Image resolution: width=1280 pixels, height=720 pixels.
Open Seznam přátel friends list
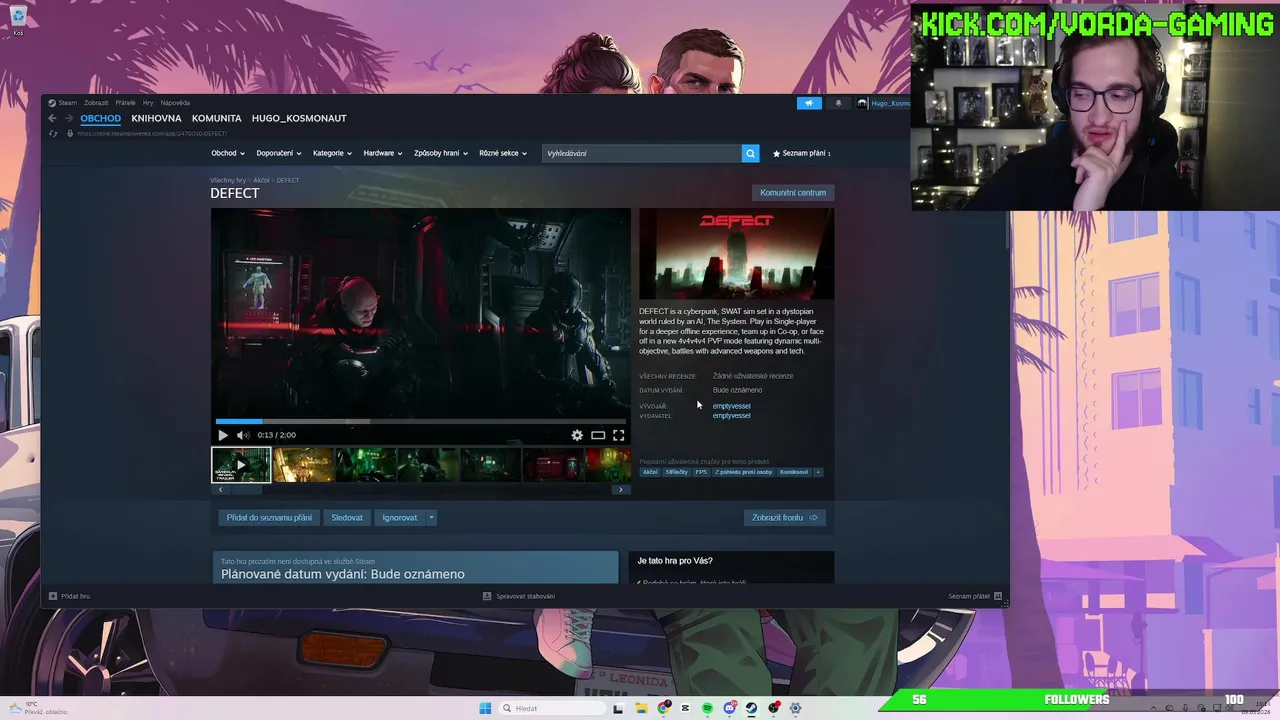point(975,596)
